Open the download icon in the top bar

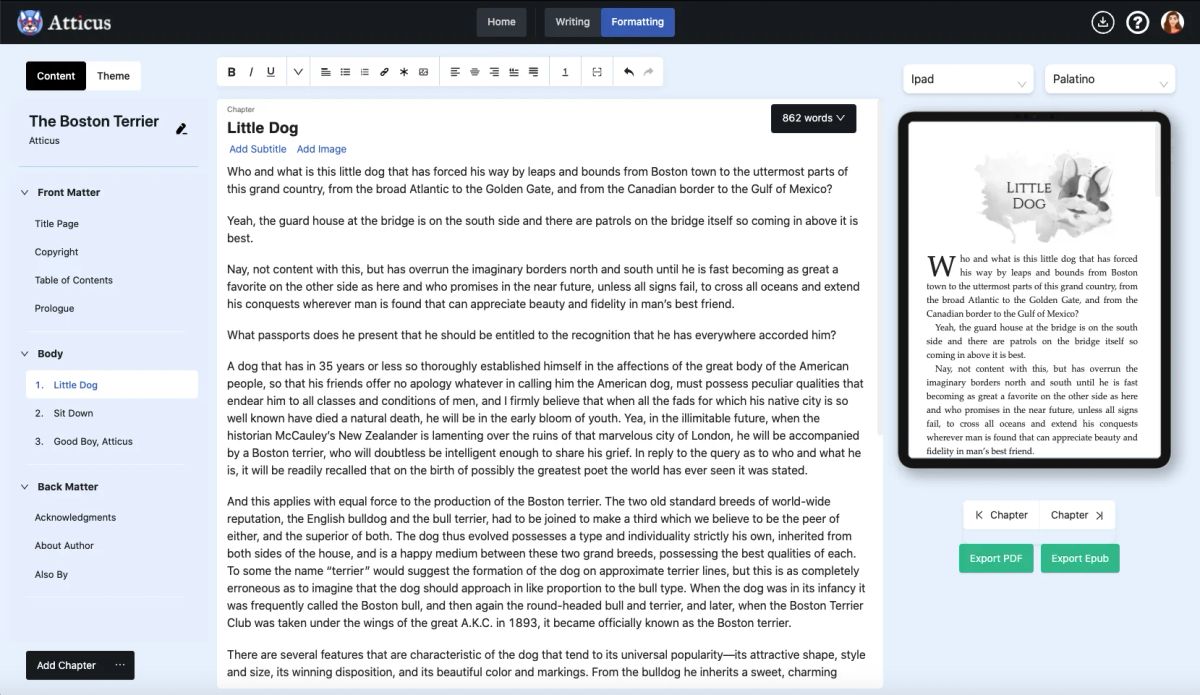[1102, 21]
